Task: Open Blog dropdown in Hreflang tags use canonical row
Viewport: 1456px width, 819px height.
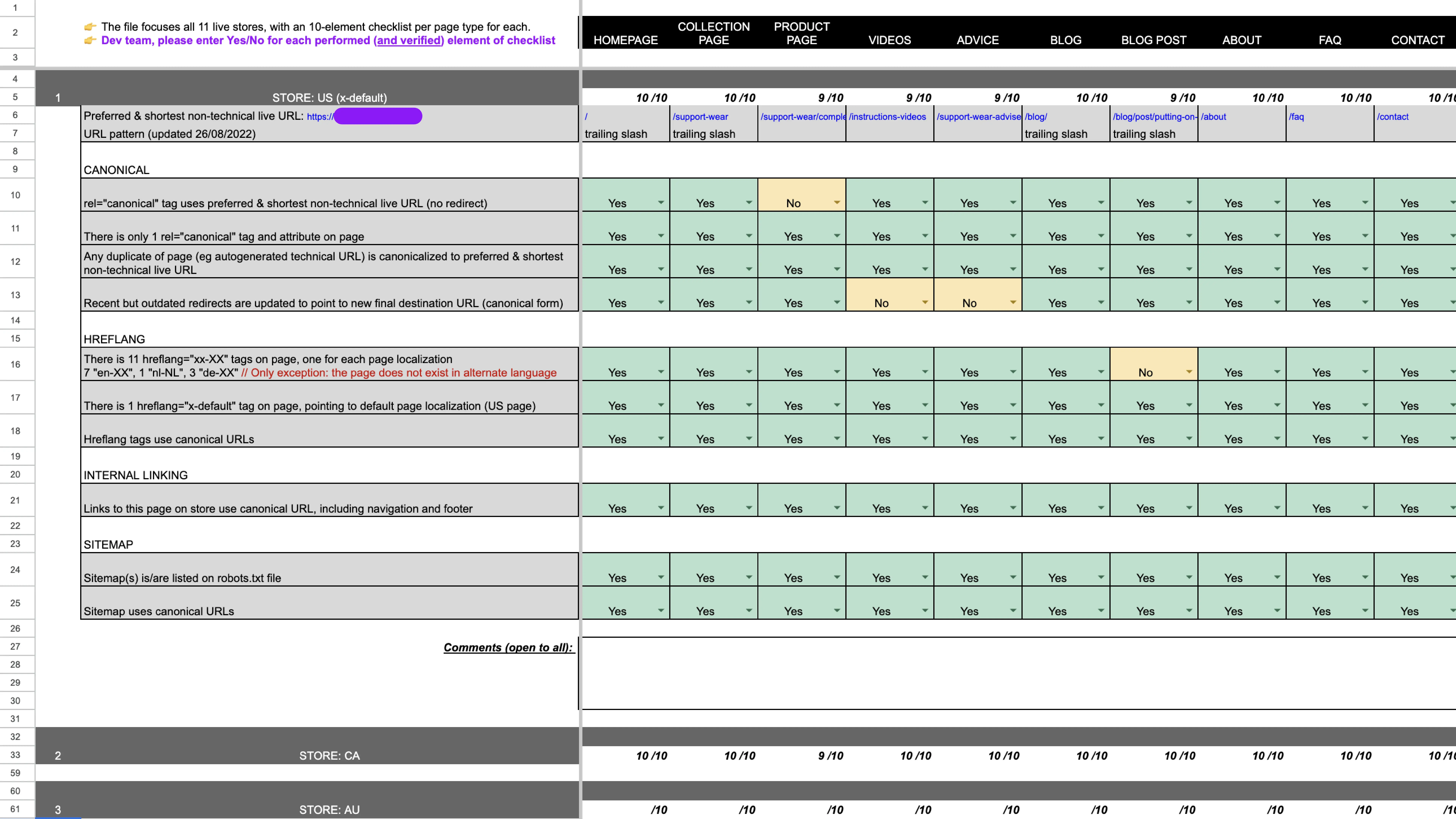Action: point(1101,439)
